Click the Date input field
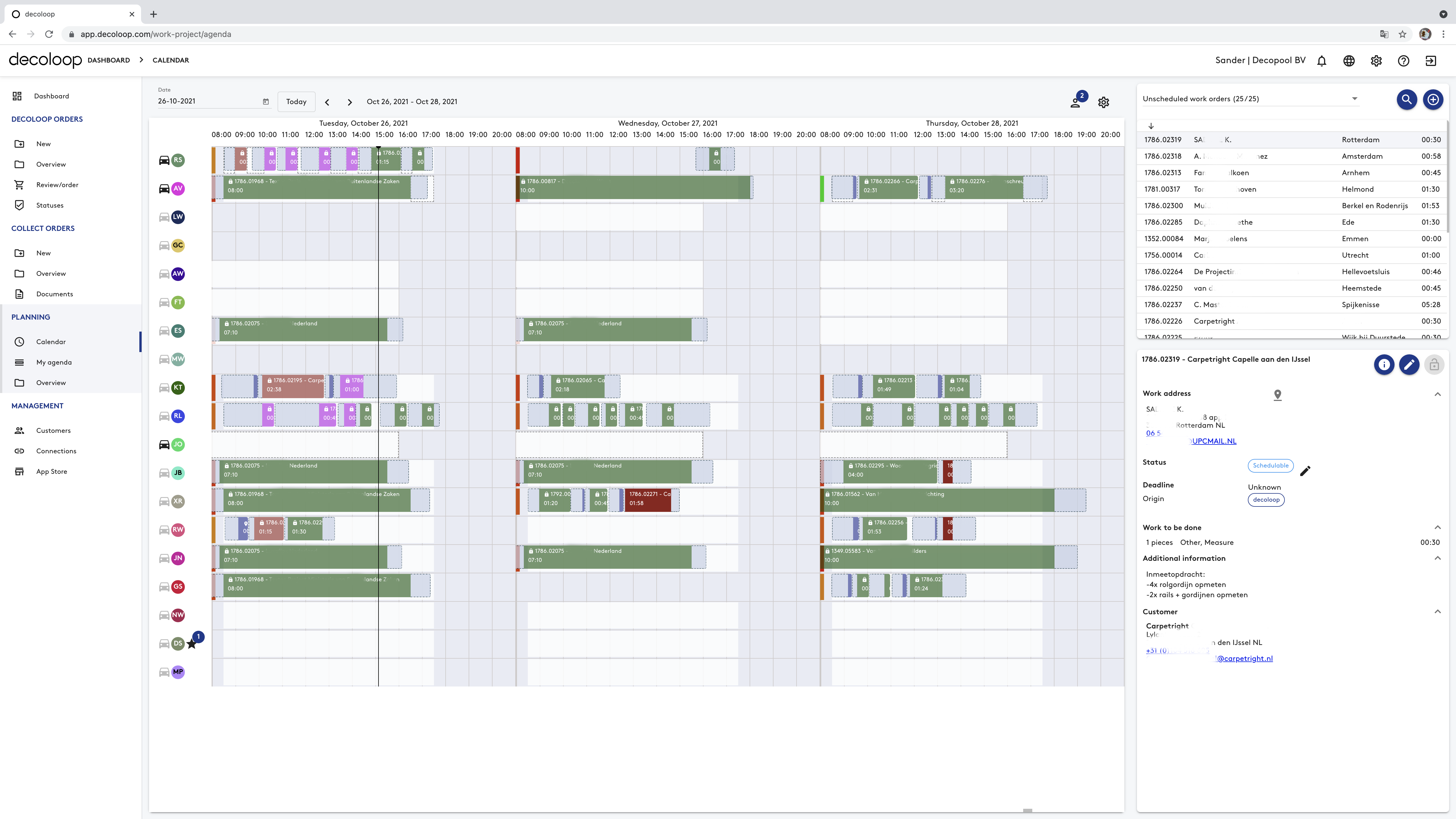This screenshot has height=819, width=1456. point(215,101)
